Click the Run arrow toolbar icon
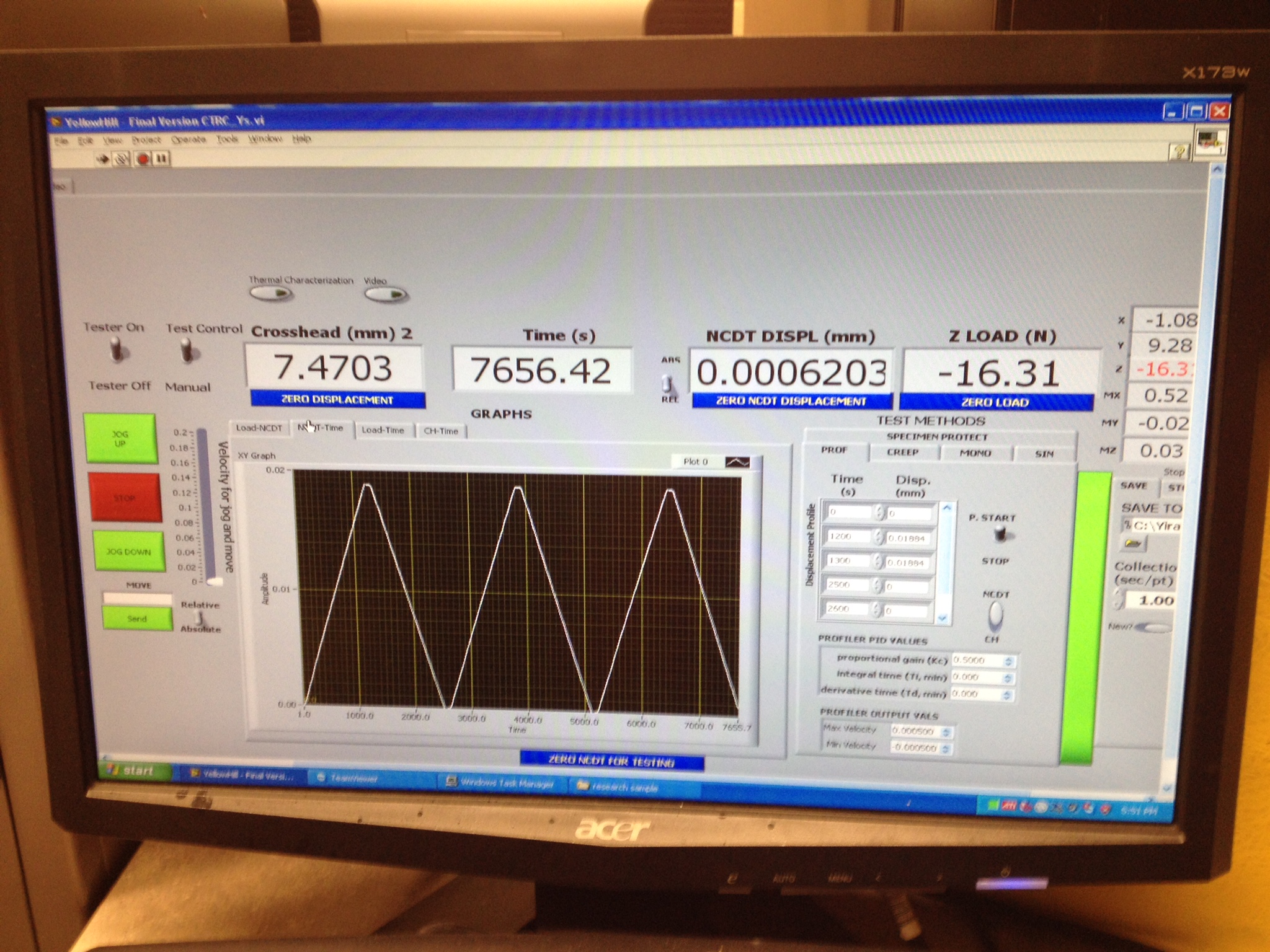1270x952 pixels. pyautogui.click(x=103, y=159)
